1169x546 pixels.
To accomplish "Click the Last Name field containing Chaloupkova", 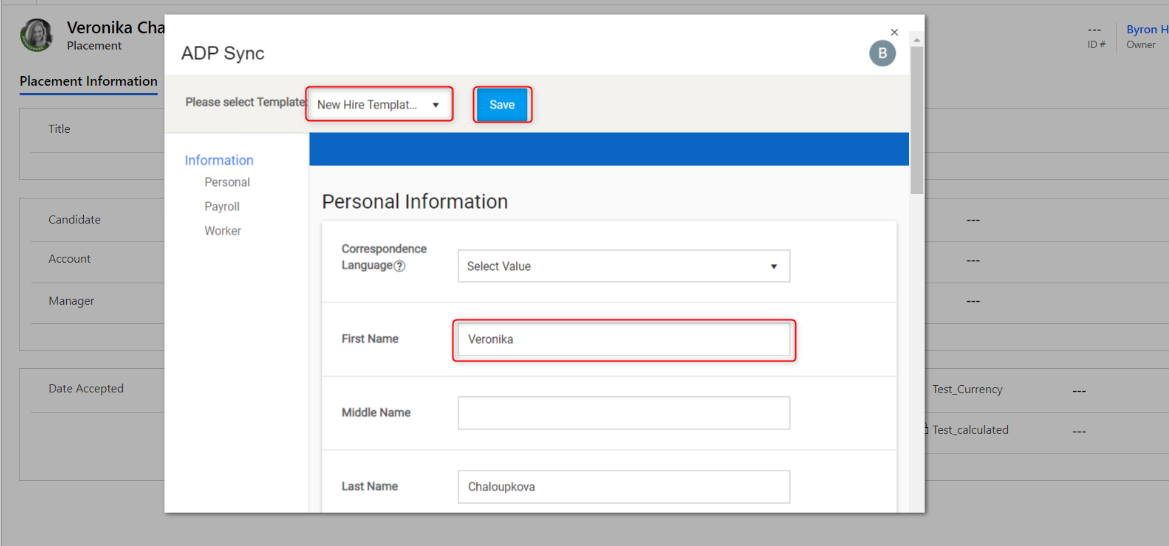I will tap(623, 486).
